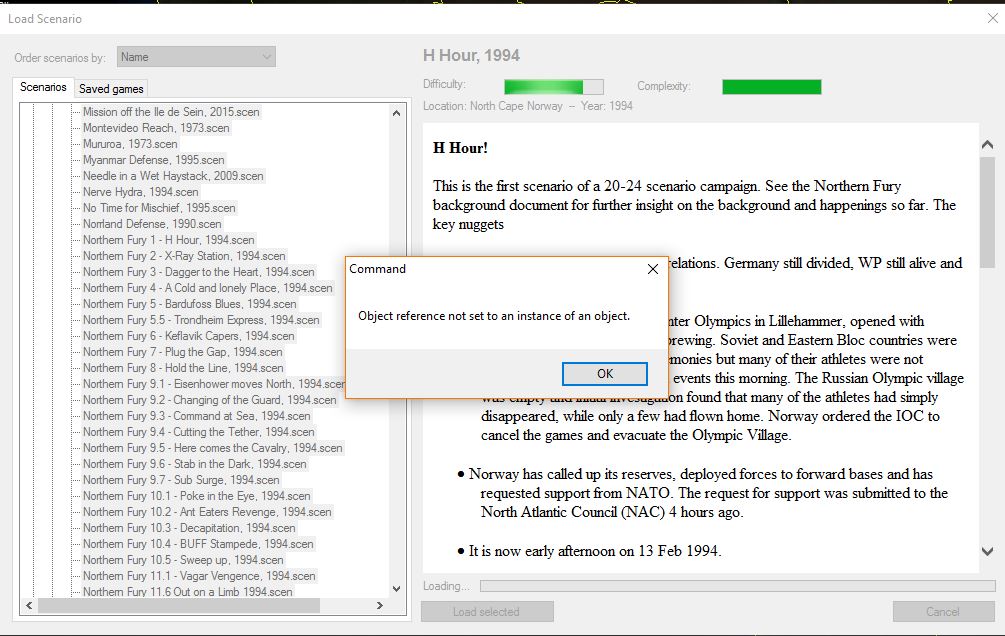Click the description panel vertical scrollbar thumb
This screenshot has height=636, width=1005.
pyautogui.click(x=987, y=213)
